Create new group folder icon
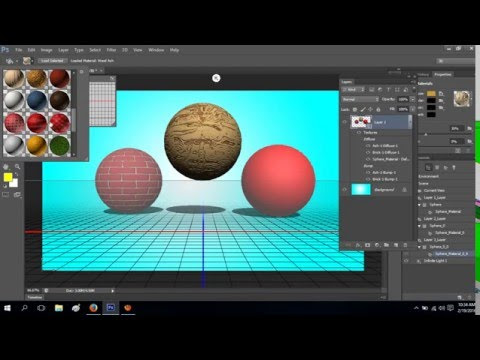The width and height of the screenshot is (480, 360). [x=386, y=245]
